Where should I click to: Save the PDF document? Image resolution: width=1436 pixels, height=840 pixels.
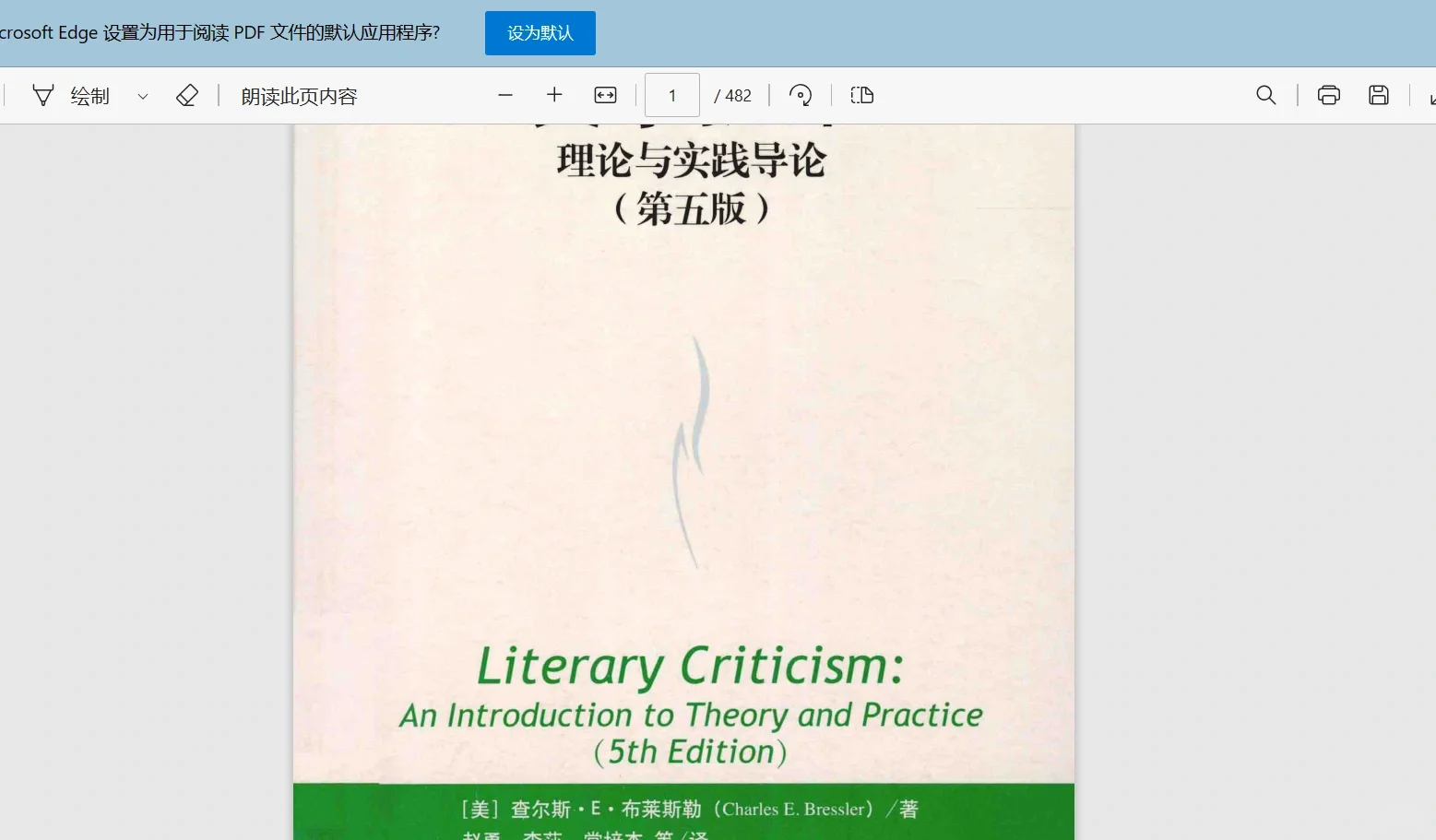(1379, 95)
